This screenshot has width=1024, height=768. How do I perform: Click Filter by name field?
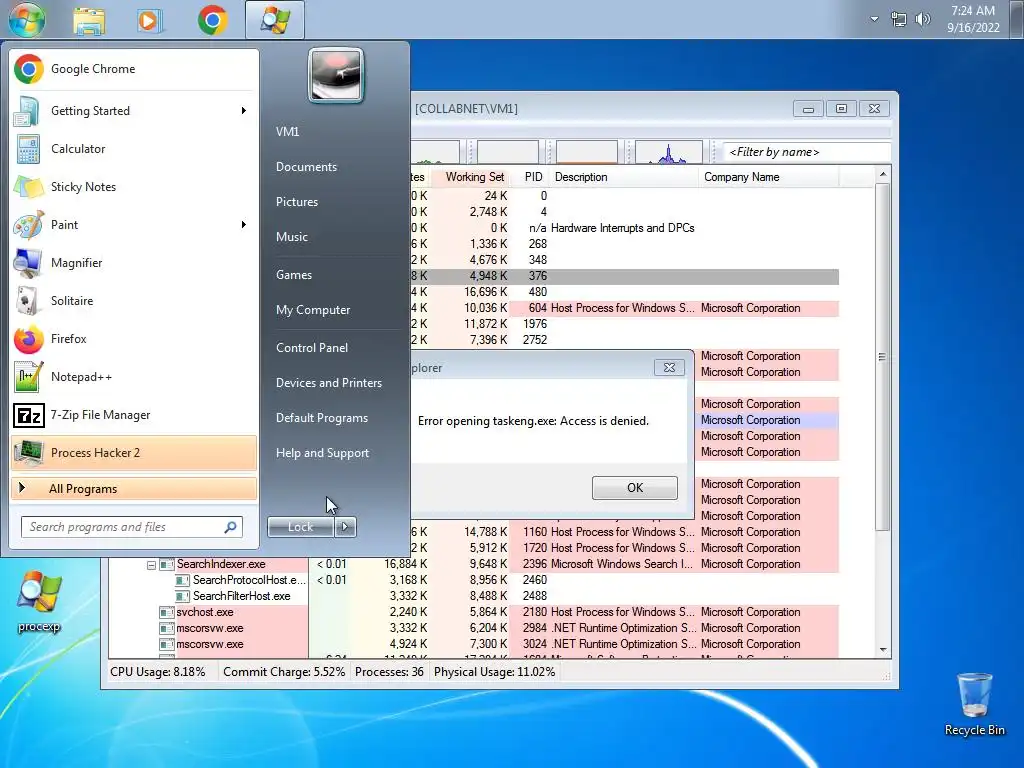807,152
